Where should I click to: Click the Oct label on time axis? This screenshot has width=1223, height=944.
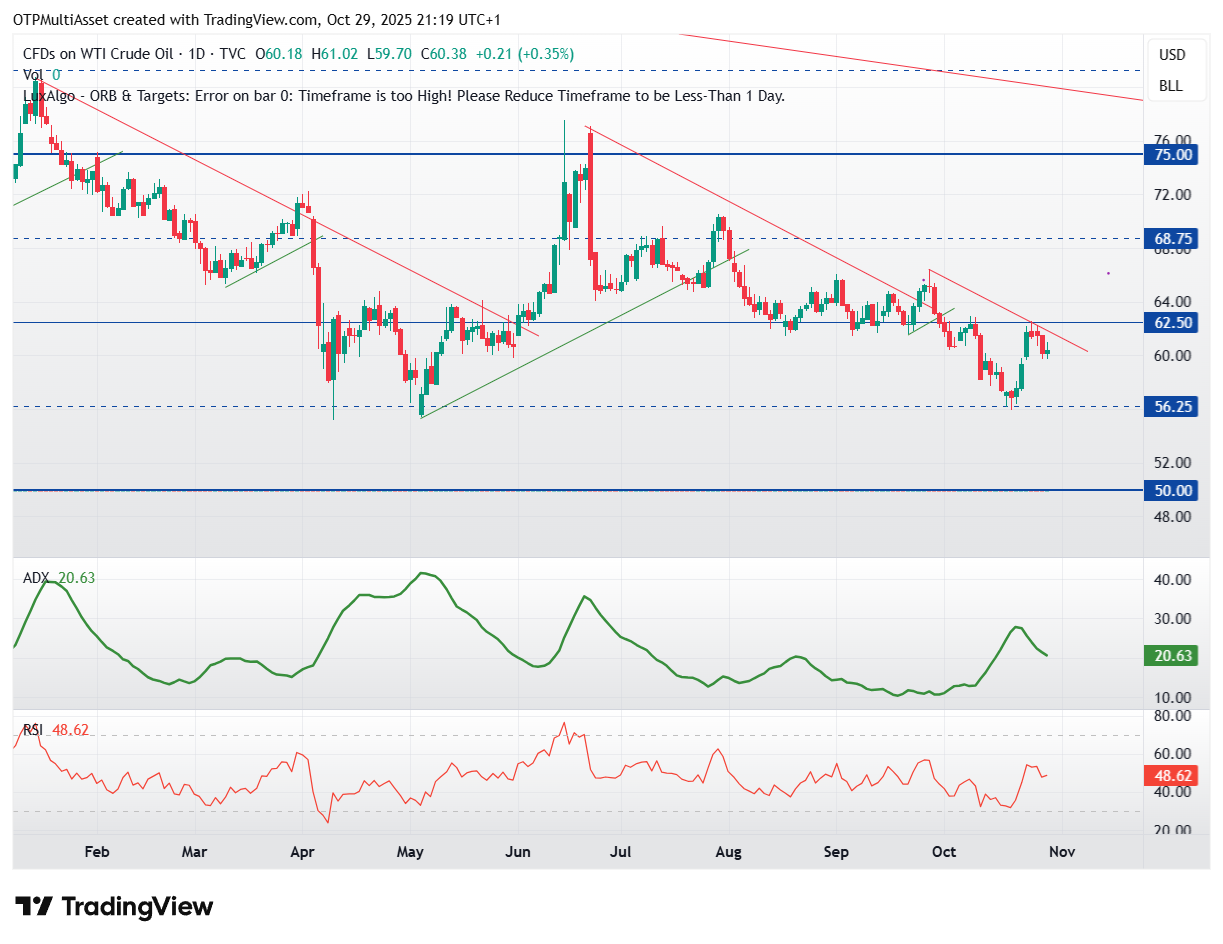pyautogui.click(x=943, y=852)
